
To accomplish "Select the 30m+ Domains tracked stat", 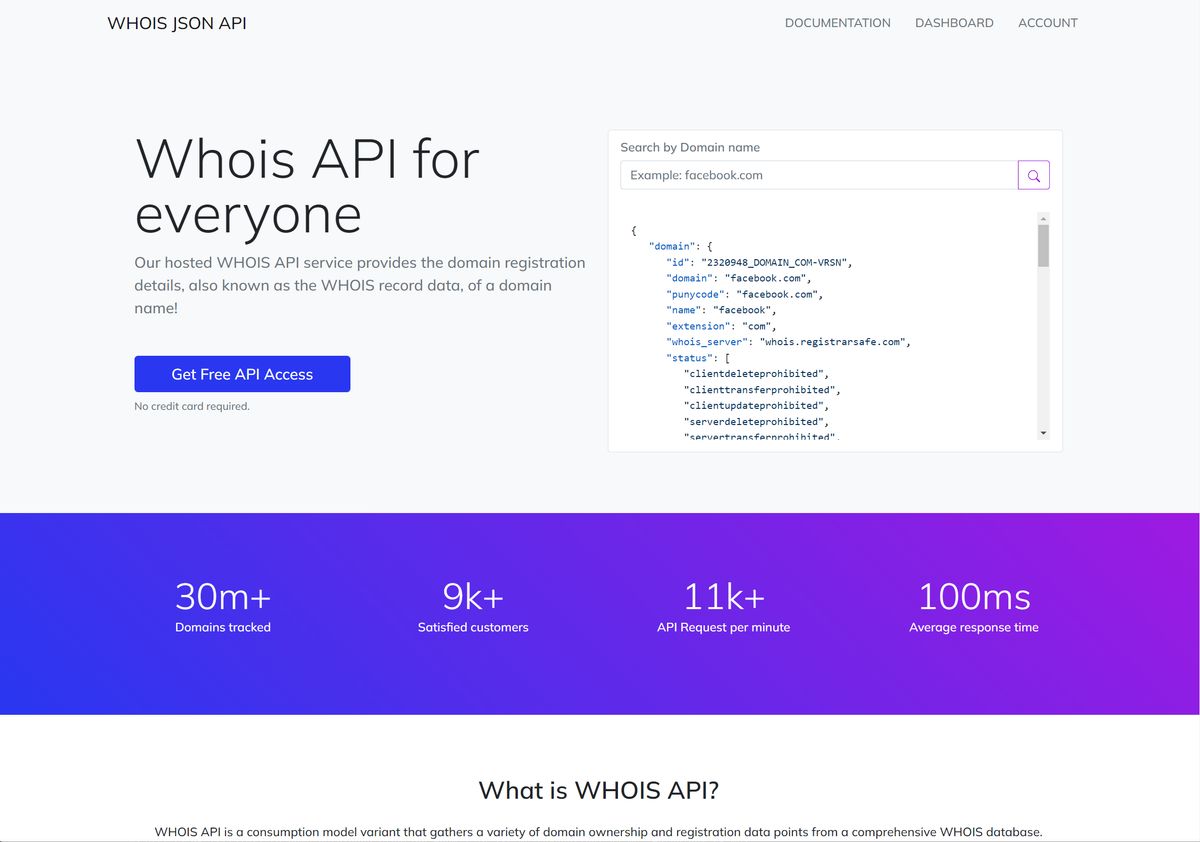I will pyautogui.click(x=223, y=607).
